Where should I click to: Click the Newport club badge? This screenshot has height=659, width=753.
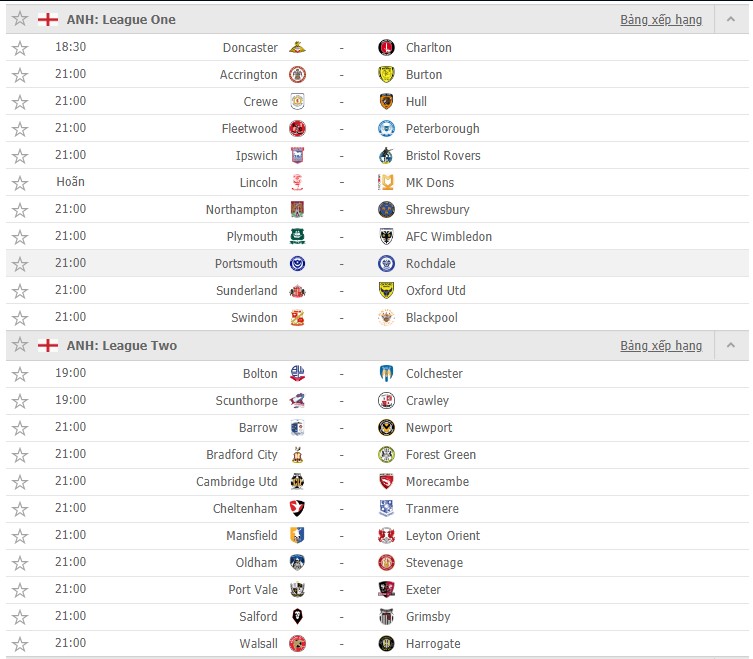[386, 427]
